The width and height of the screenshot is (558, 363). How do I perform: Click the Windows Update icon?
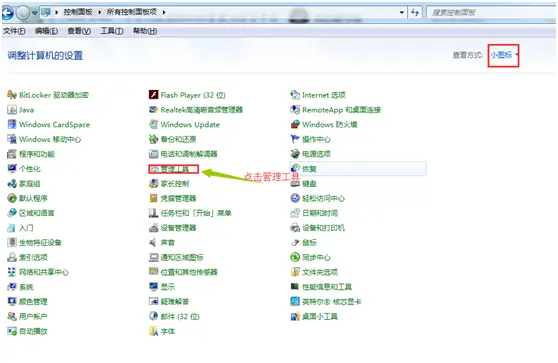[x=153, y=125]
